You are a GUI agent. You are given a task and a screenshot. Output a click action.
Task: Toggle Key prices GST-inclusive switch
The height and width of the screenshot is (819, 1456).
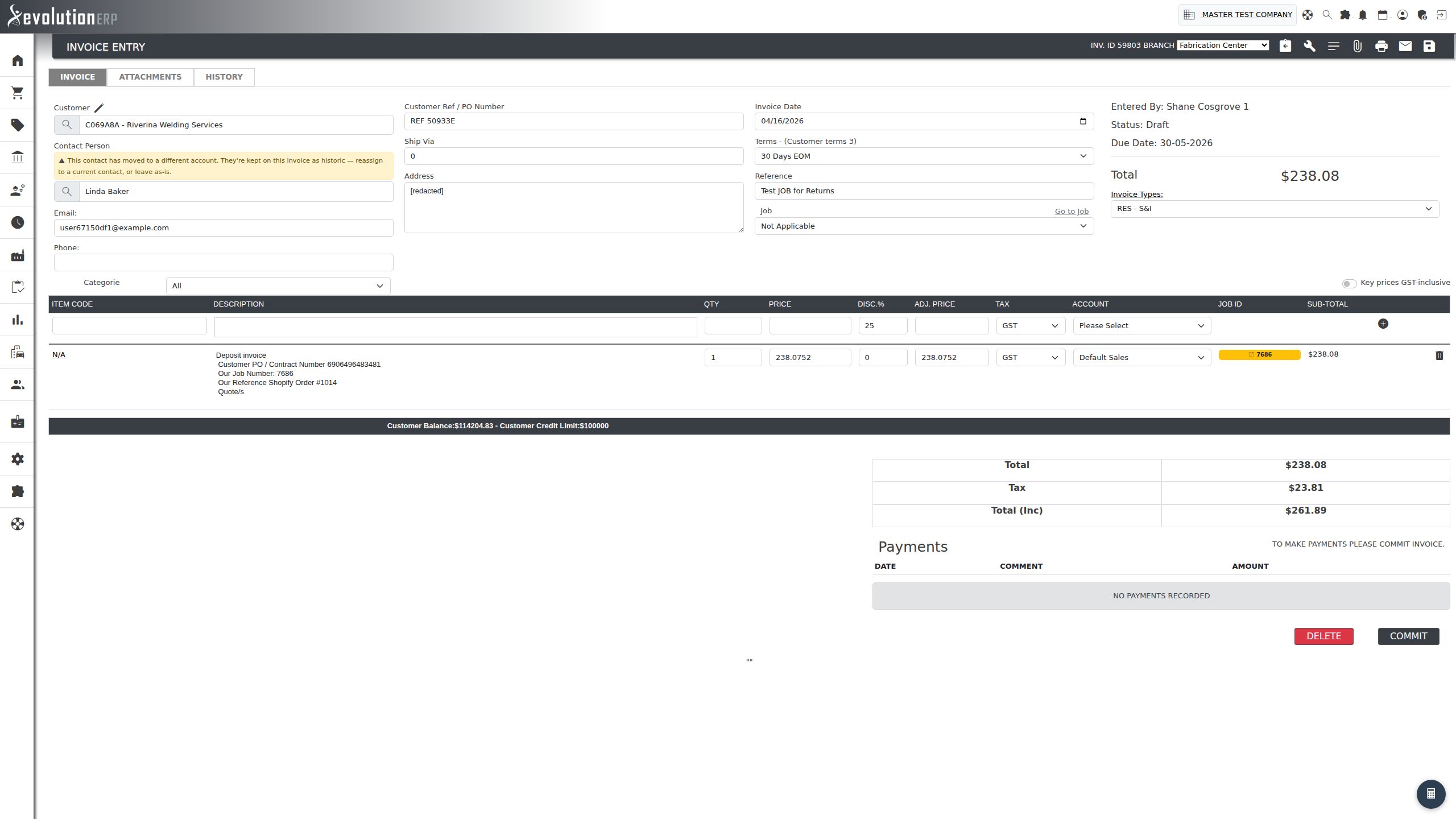click(x=1349, y=283)
